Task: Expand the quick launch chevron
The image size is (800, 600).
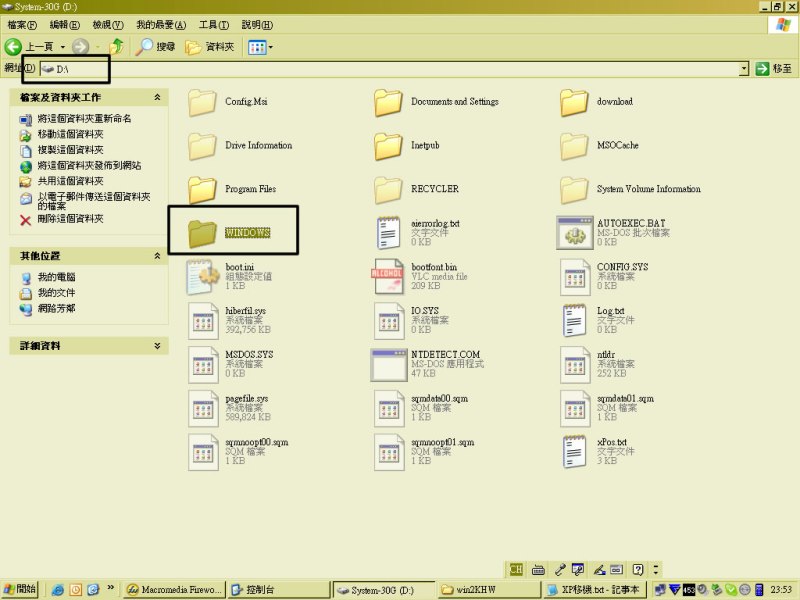Action: click(x=110, y=588)
